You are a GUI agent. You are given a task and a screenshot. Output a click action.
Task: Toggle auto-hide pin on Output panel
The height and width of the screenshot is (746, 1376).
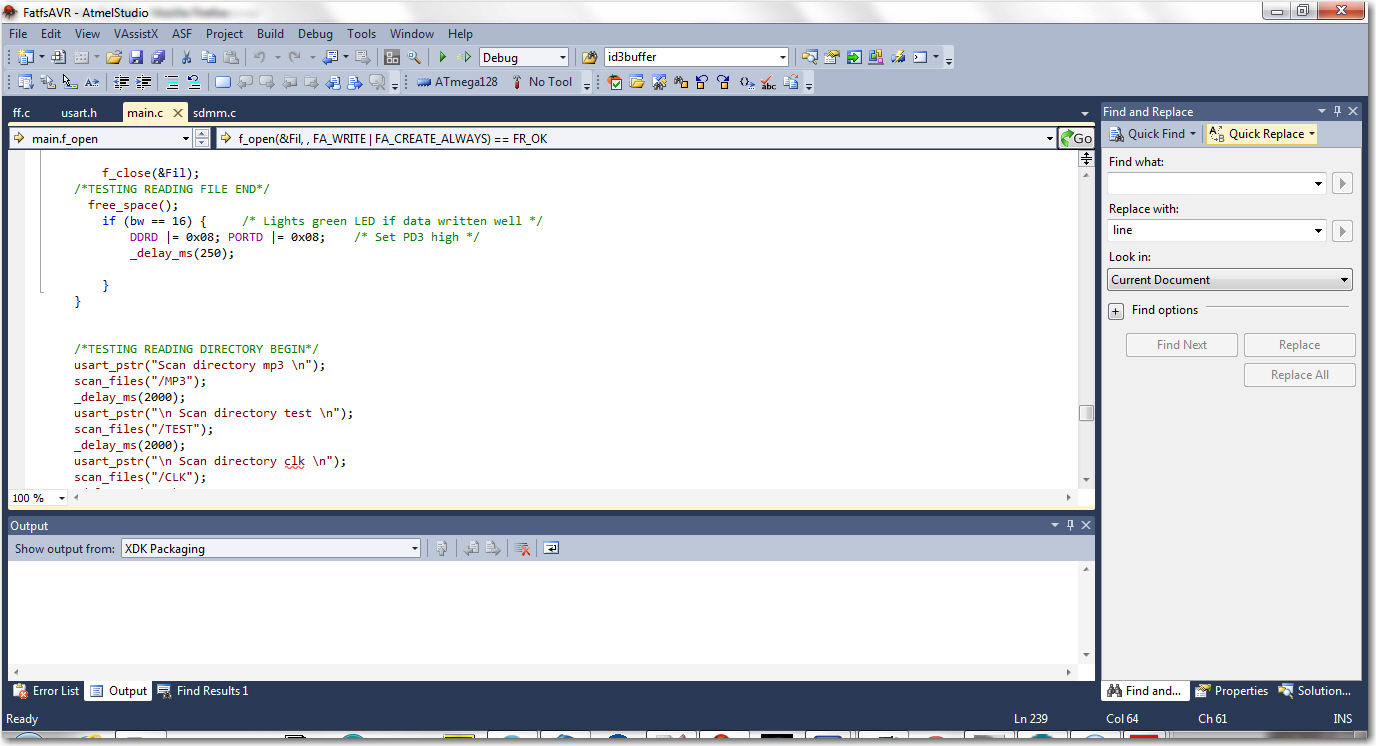(x=1070, y=525)
